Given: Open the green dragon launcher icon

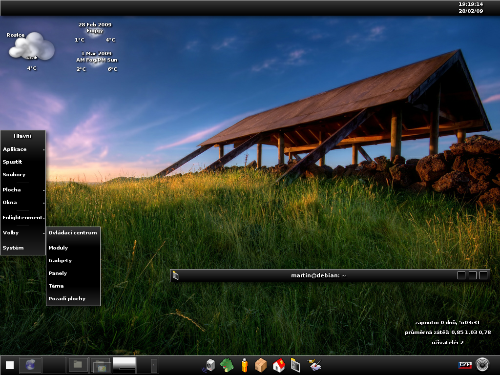Looking at the screenshot, I should click(x=227, y=365).
